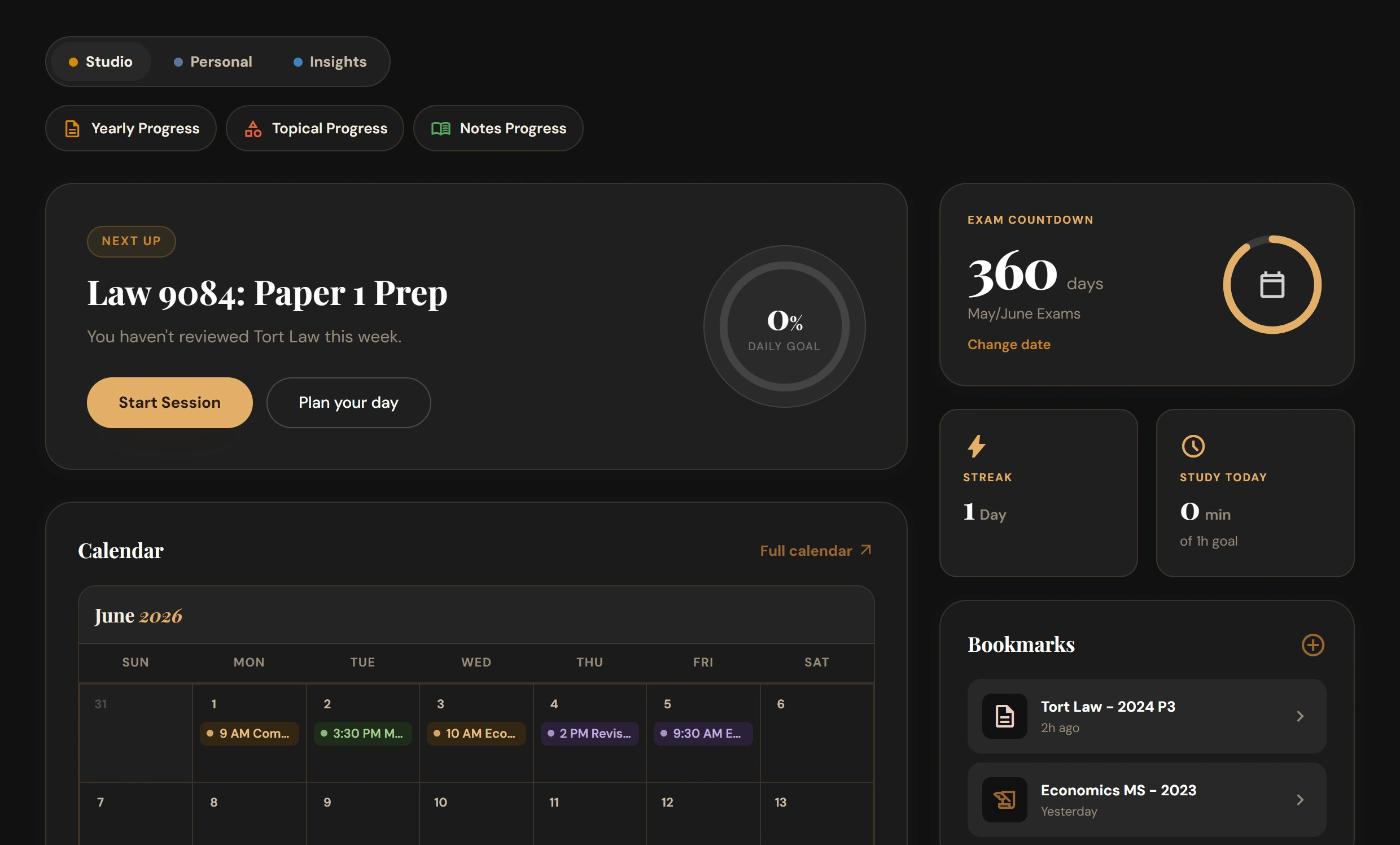This screenshot has width=1400, height=845.
Task: Open the Full calendar link
Action: pos(815,551)
